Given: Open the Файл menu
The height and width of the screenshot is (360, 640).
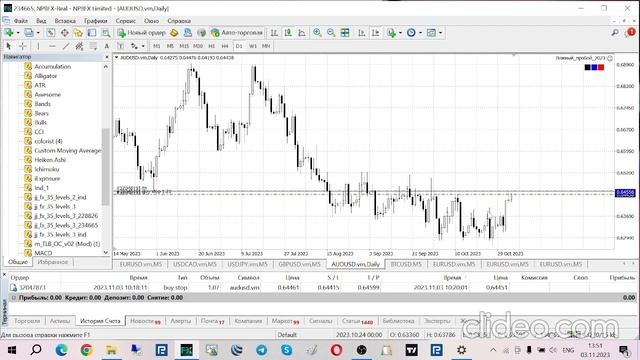Looking at the screenshot, I should 21,21.
